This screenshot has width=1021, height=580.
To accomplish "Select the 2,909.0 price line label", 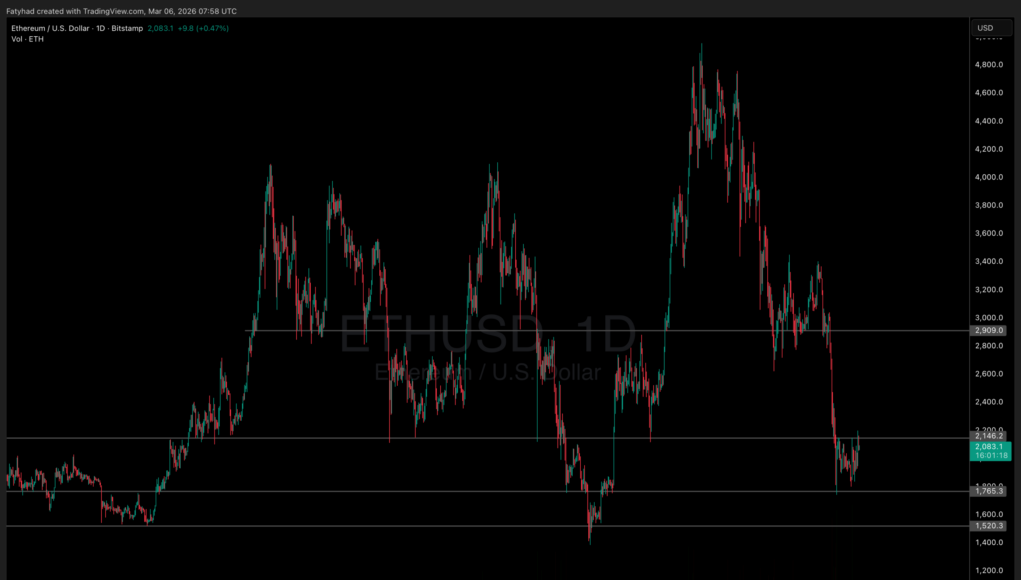I will [x=988, y=330].
